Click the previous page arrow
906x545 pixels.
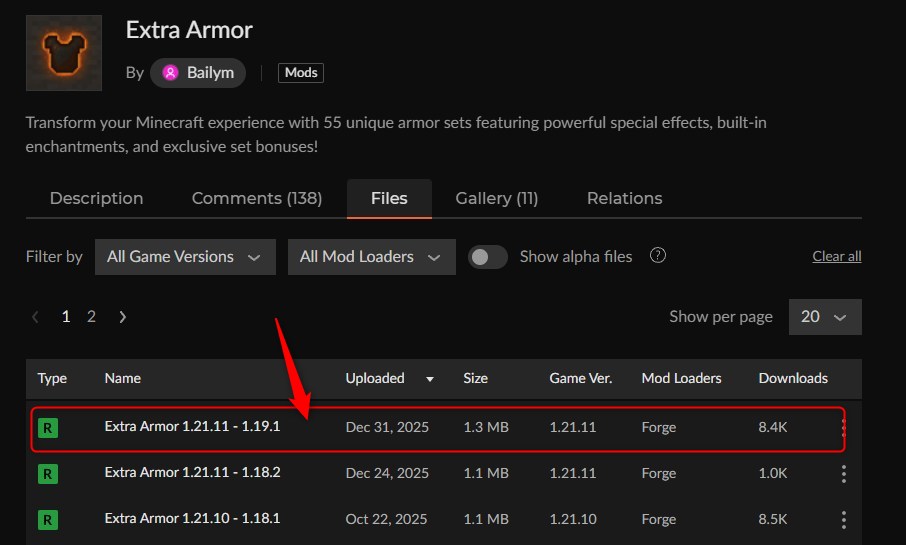click(35, 317)
